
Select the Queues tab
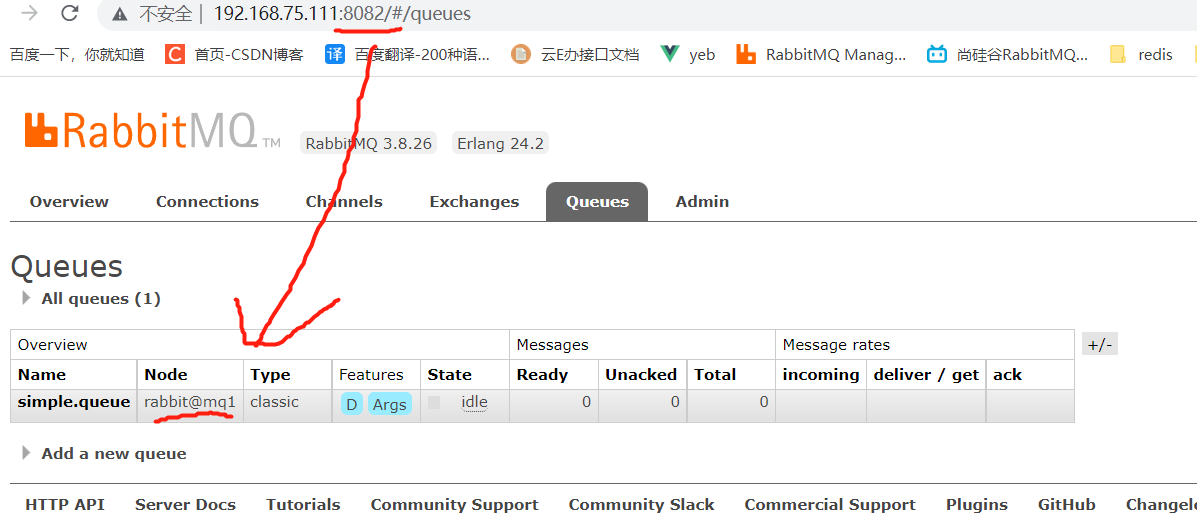(x=597, y=202)
